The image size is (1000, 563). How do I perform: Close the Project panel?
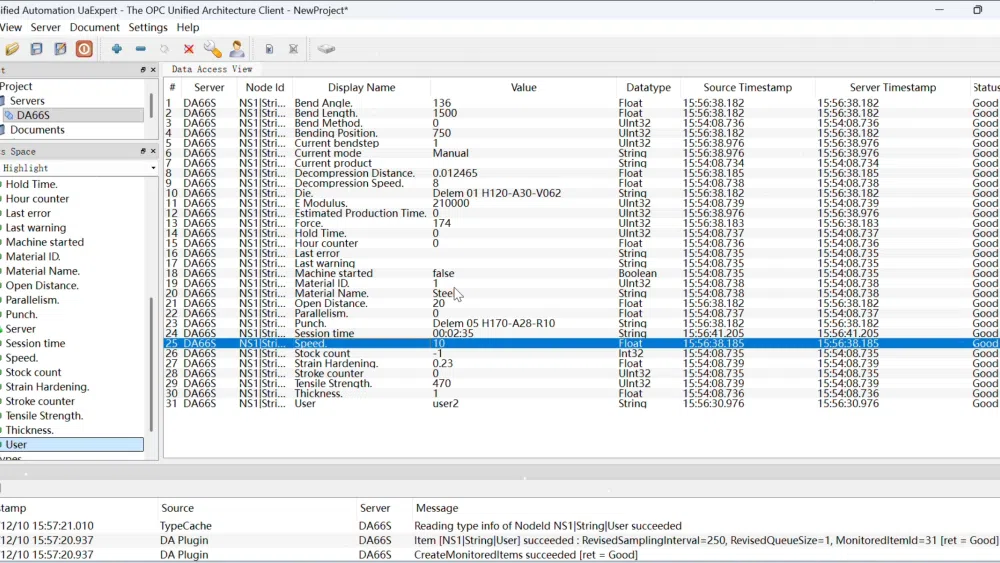click(153, 69)
